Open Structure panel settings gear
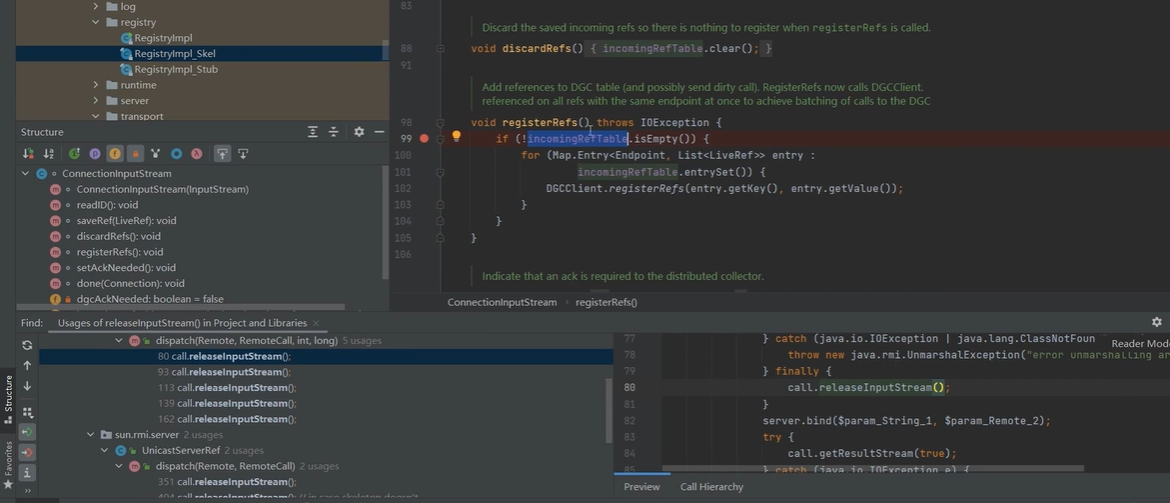This screenshot has height=503, width=1170. point(359,132)
